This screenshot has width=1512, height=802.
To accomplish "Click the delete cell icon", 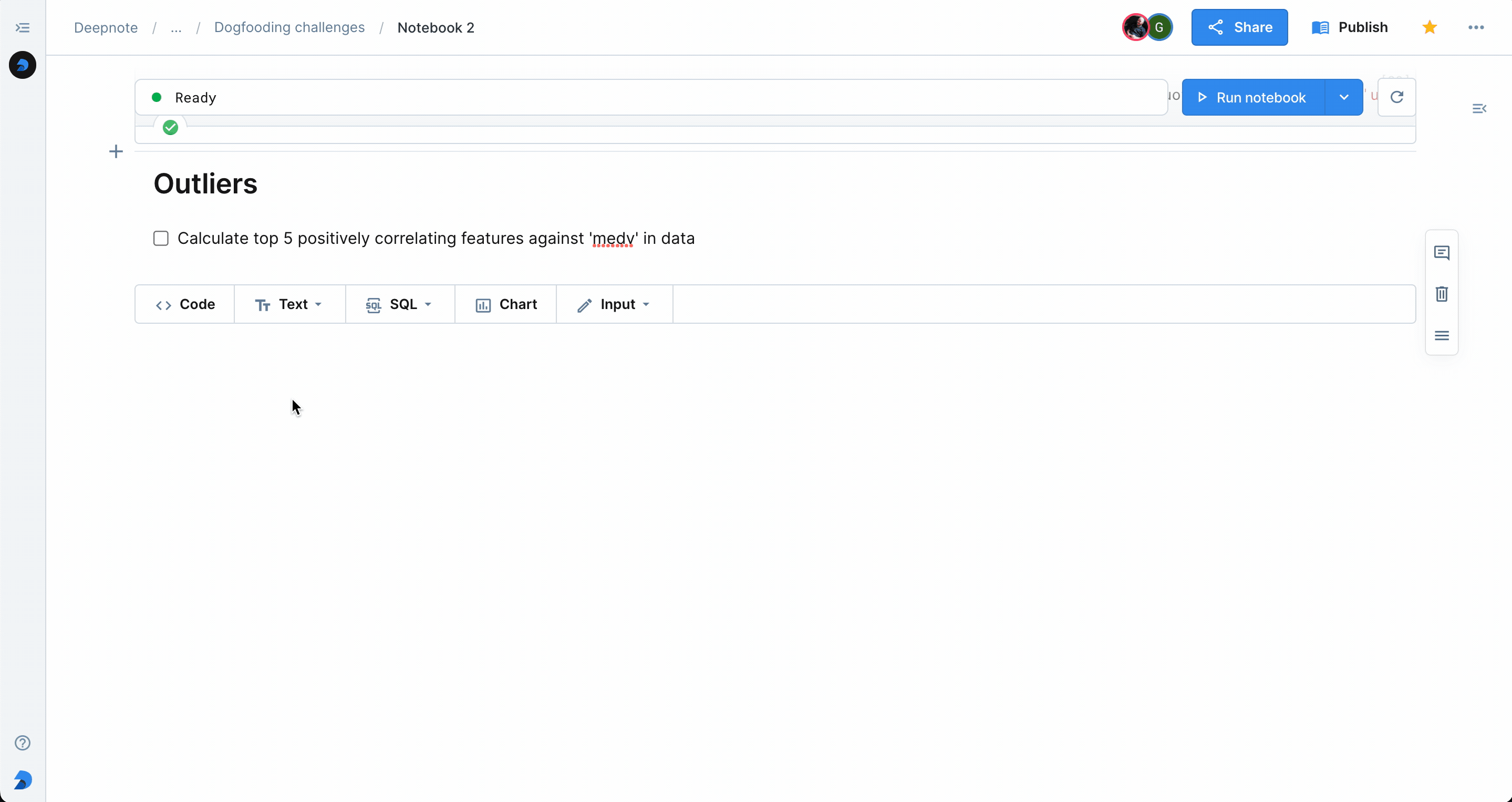I will [x=1442, y=293].
